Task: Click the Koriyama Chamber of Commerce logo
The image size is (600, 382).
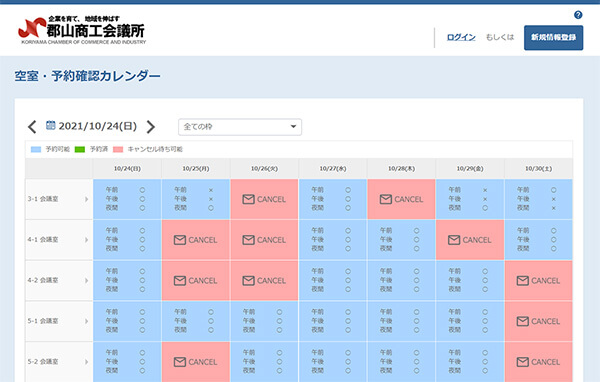Action: [x=82, y=30]
